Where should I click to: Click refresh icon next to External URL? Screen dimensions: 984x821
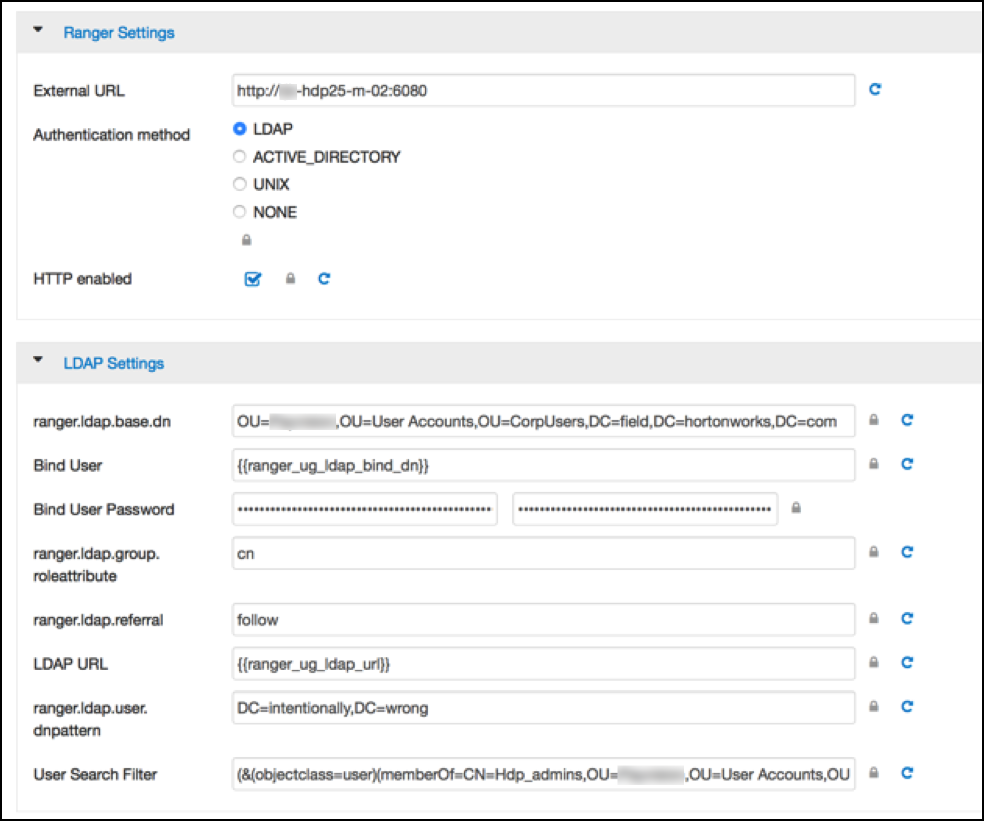pos(875,90)
